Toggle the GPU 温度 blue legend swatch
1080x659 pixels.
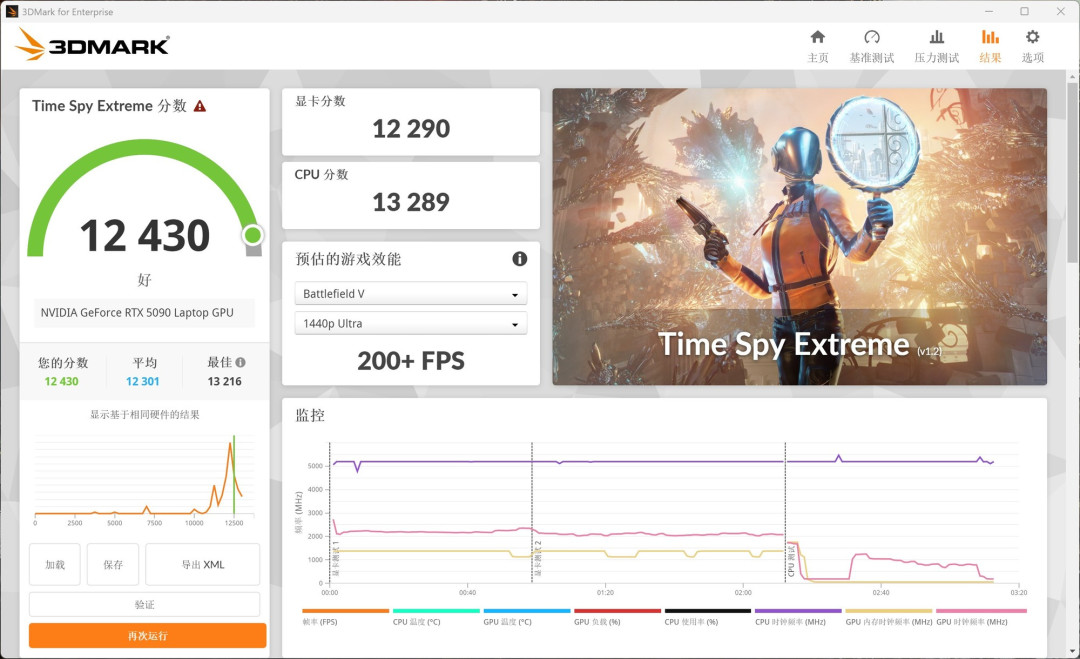527,611
